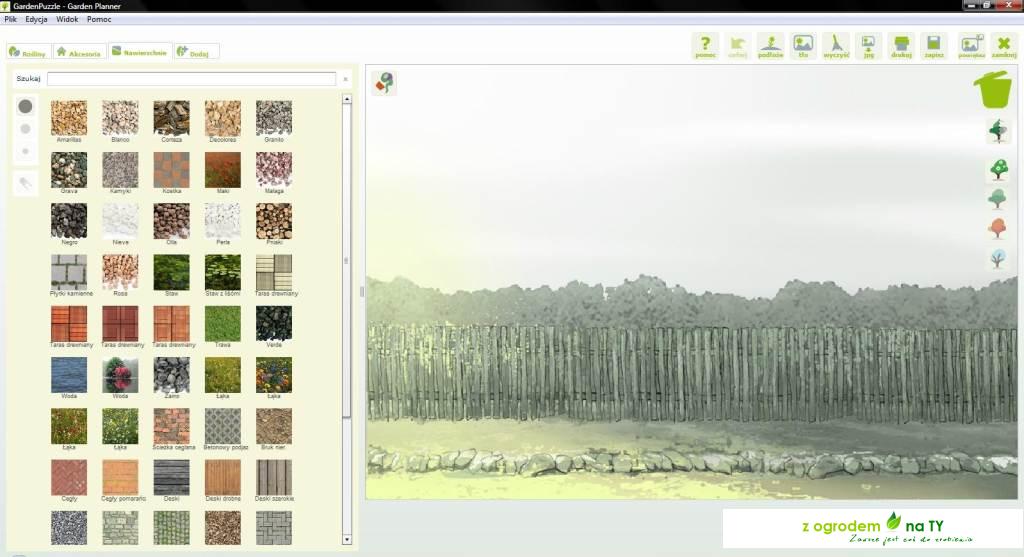
Task: Choose the medium brush size circle
Action: click(25, 129)
